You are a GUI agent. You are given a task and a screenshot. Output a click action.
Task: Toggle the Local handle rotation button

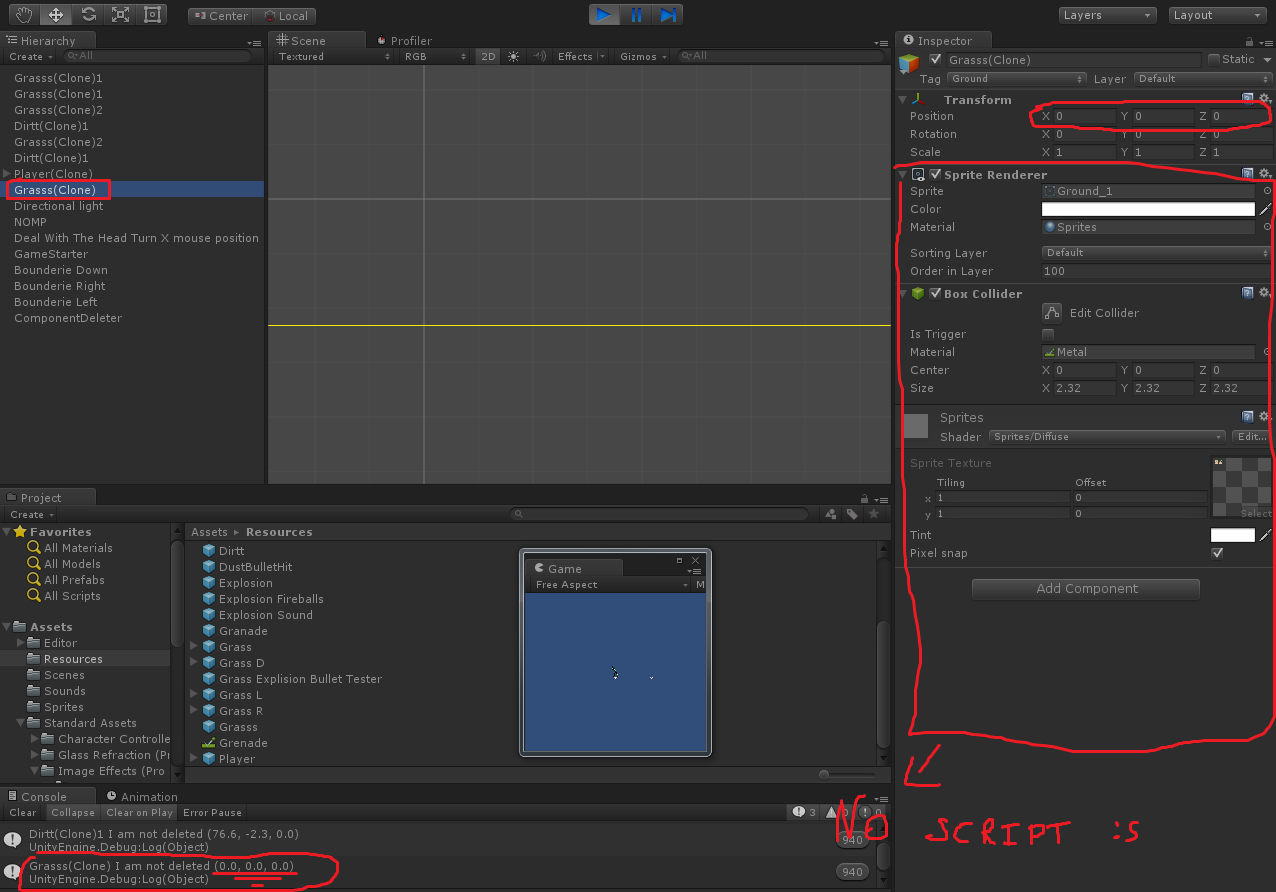click(x=285, y=16)
